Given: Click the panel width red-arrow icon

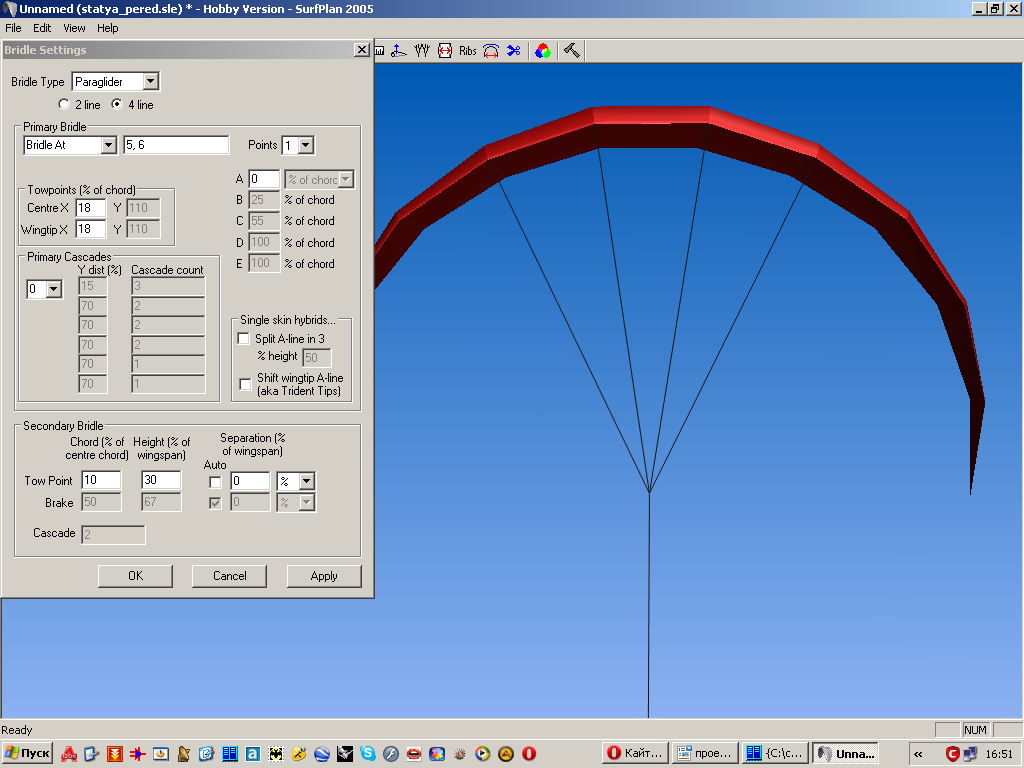Looking at the screenshot, I should [x=445, y=51].
